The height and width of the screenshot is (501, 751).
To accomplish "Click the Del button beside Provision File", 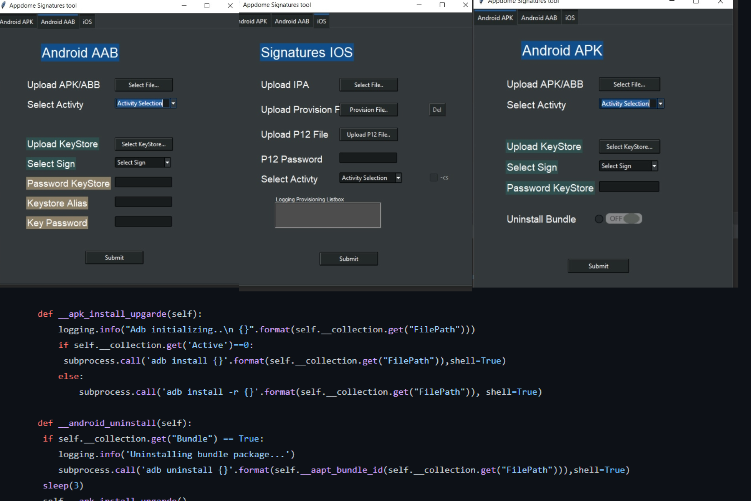I will click(437, 110).
